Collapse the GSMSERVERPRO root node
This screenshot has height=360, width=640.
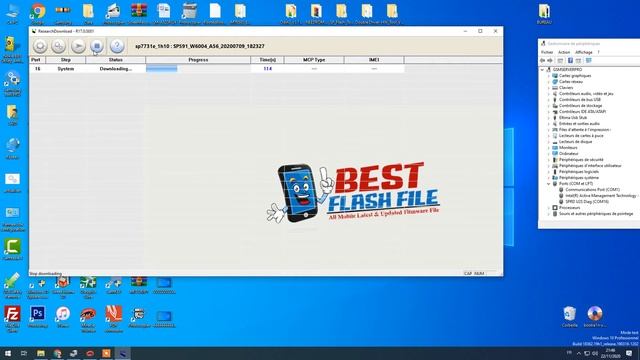[543, 70]
